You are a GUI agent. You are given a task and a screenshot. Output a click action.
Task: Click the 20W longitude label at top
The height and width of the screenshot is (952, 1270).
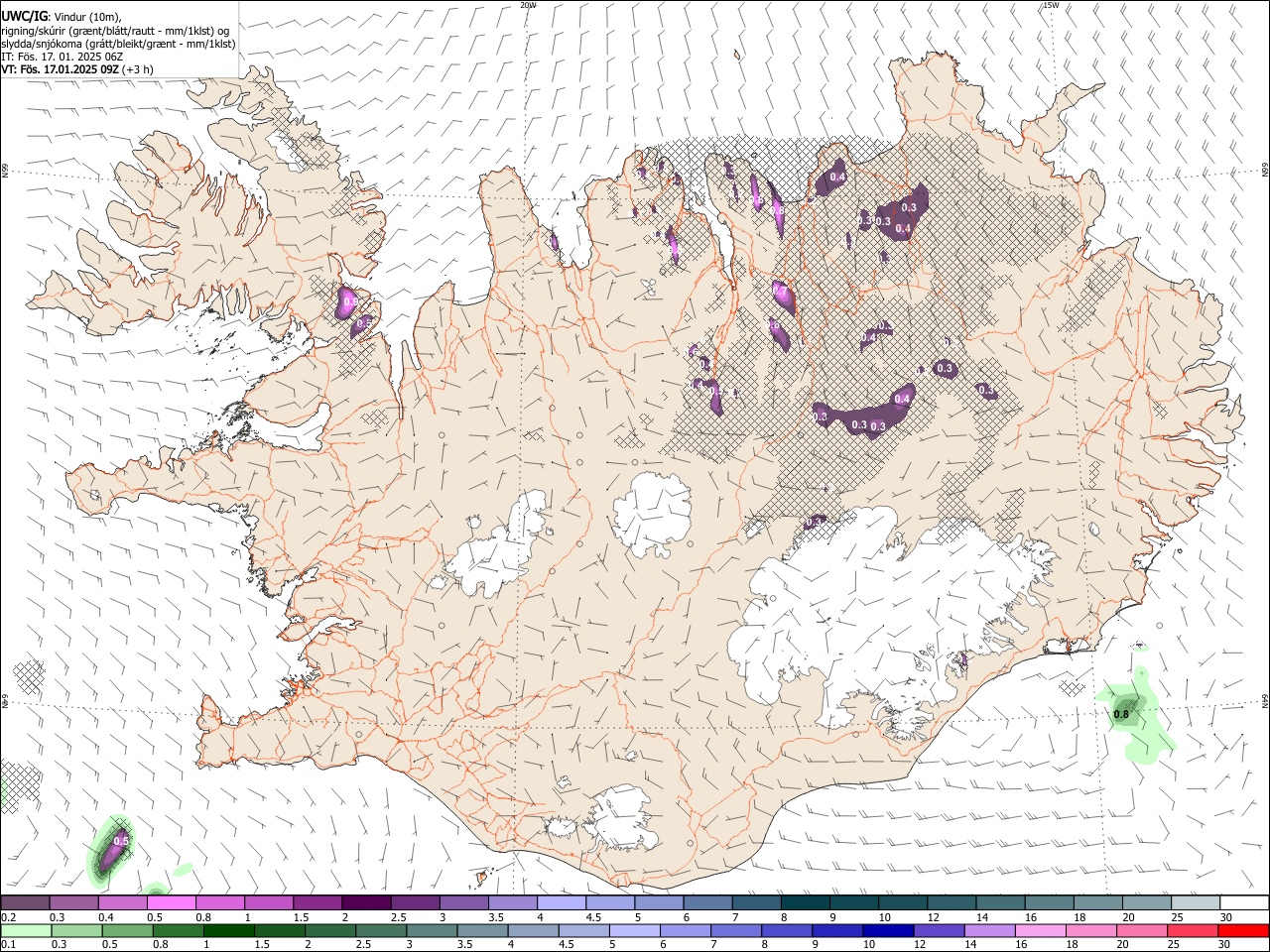(x=528, y=5)
